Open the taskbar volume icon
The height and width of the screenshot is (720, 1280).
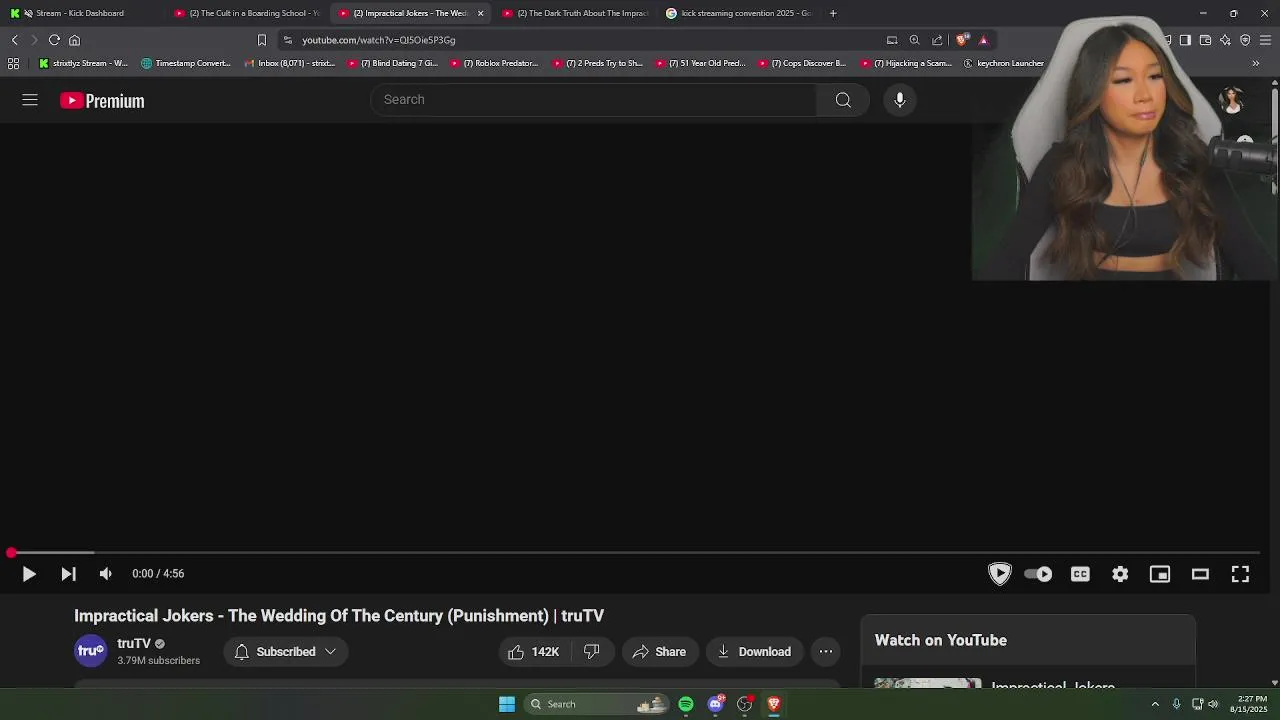1214,704
